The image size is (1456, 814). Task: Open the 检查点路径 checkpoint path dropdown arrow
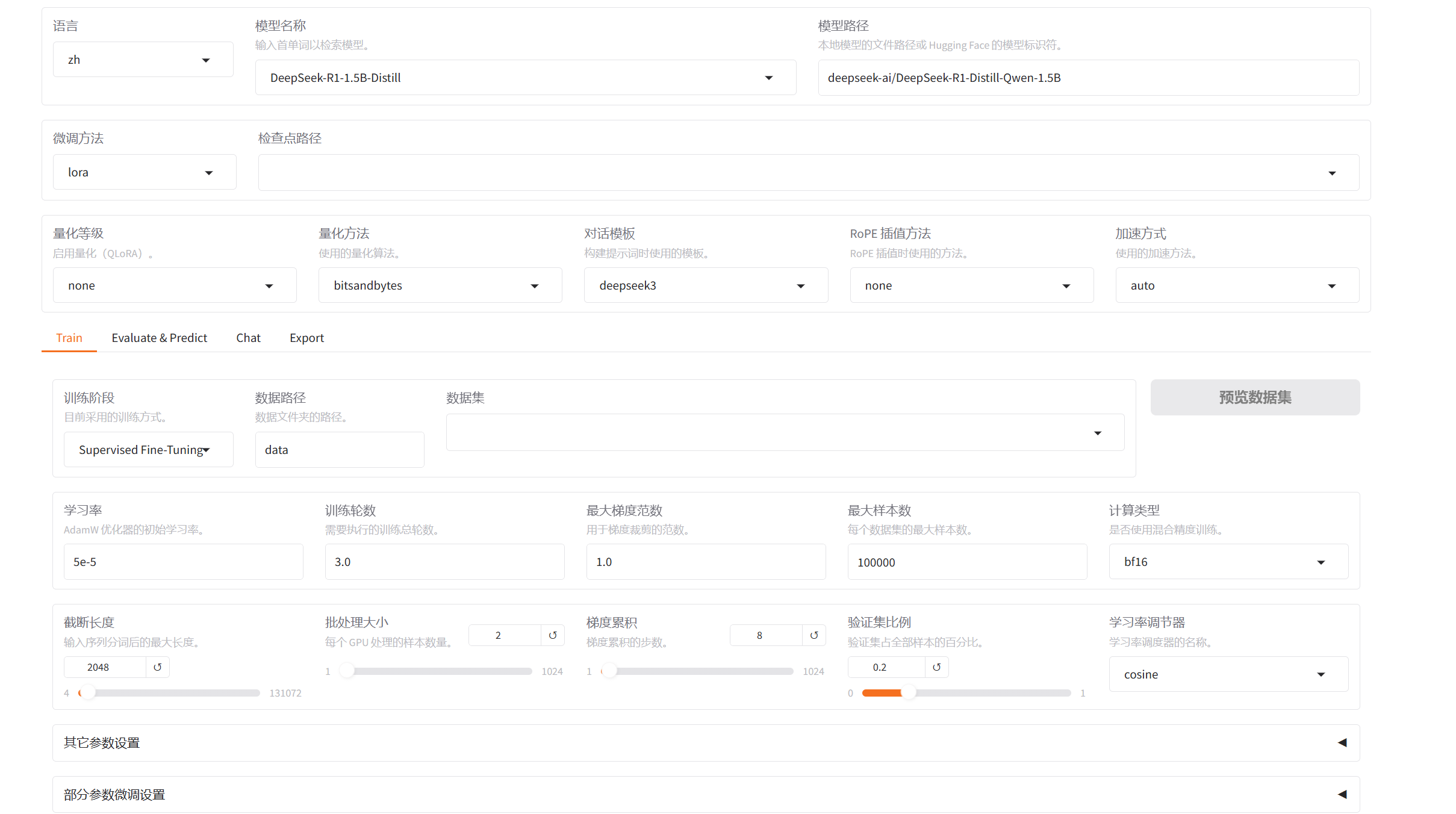coord(1331,173)
